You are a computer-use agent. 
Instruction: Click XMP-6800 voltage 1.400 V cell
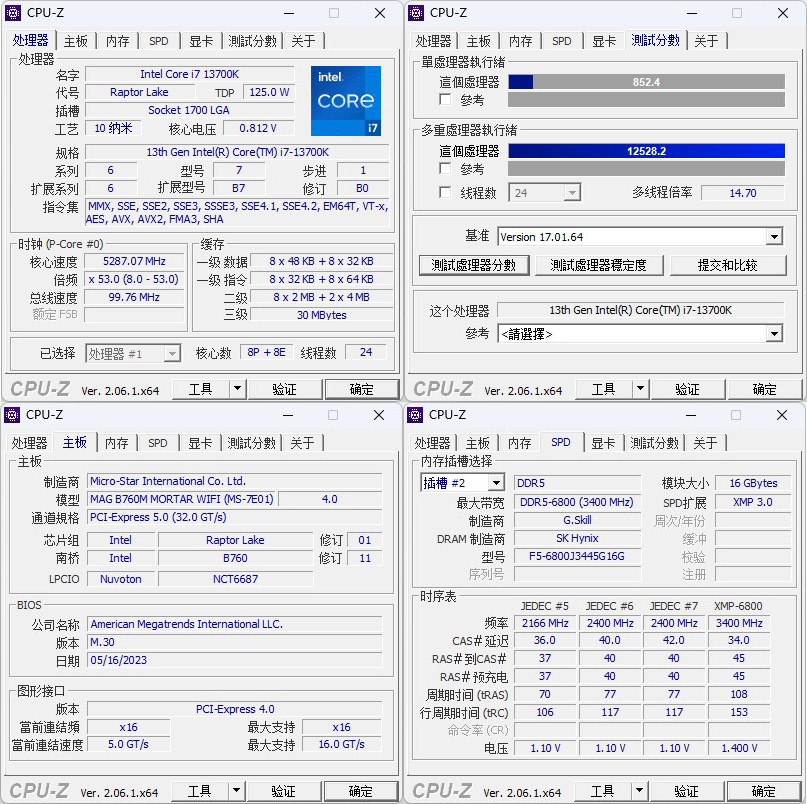[x=739, y=748]
